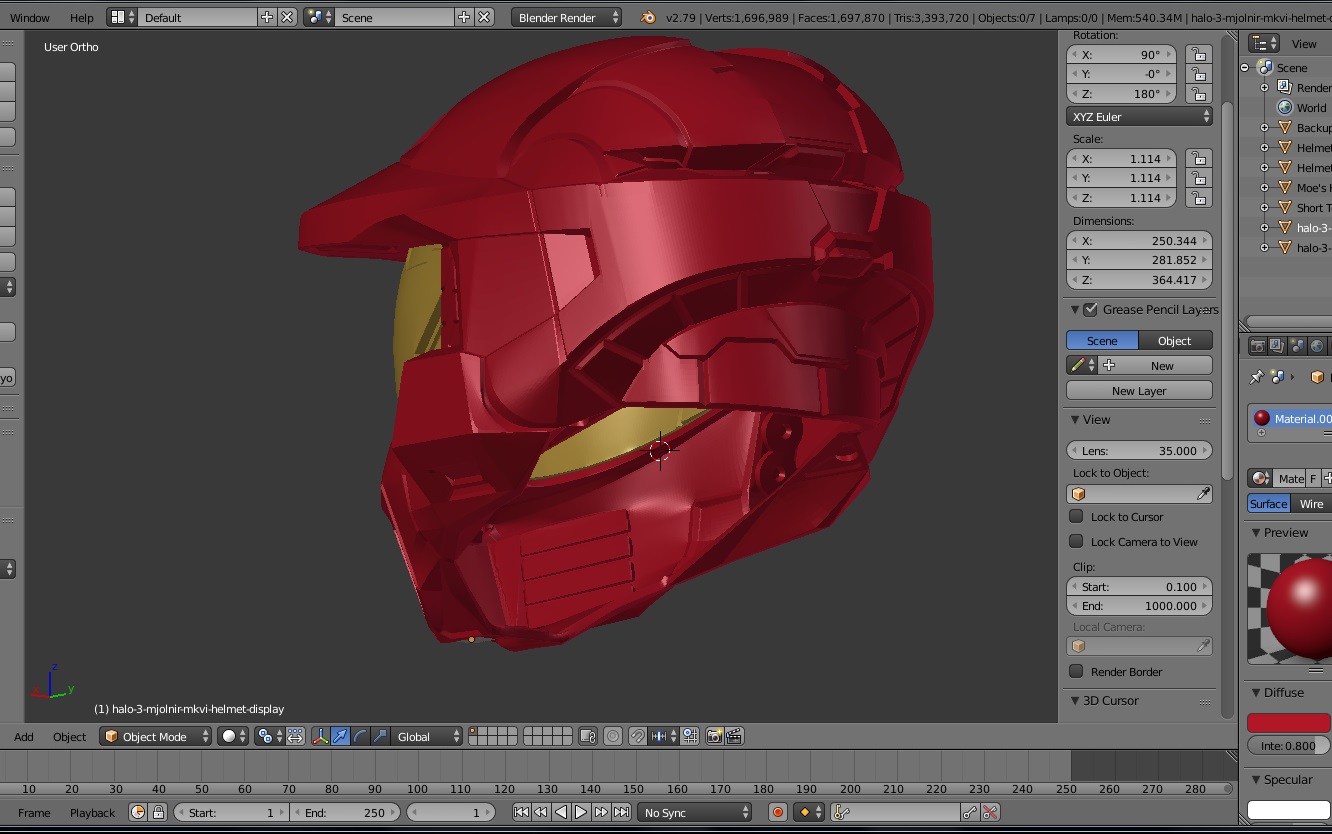The width and height of the screenshot is (1332, 834).
Task: Open the Object Mode dropdown
Action: (156, 736)
